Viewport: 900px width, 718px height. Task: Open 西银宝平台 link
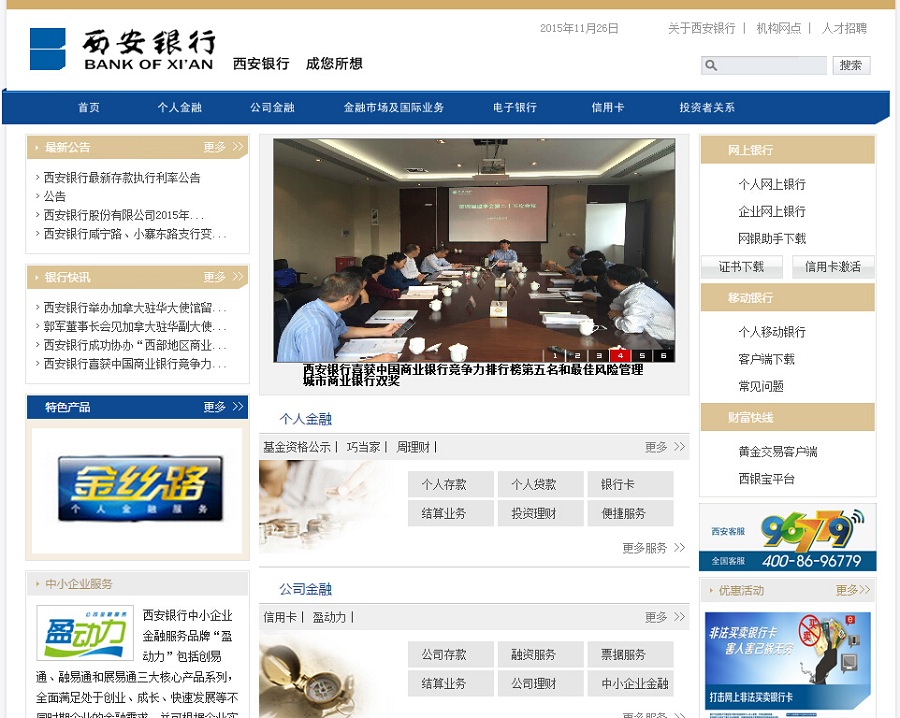point(766,479)
